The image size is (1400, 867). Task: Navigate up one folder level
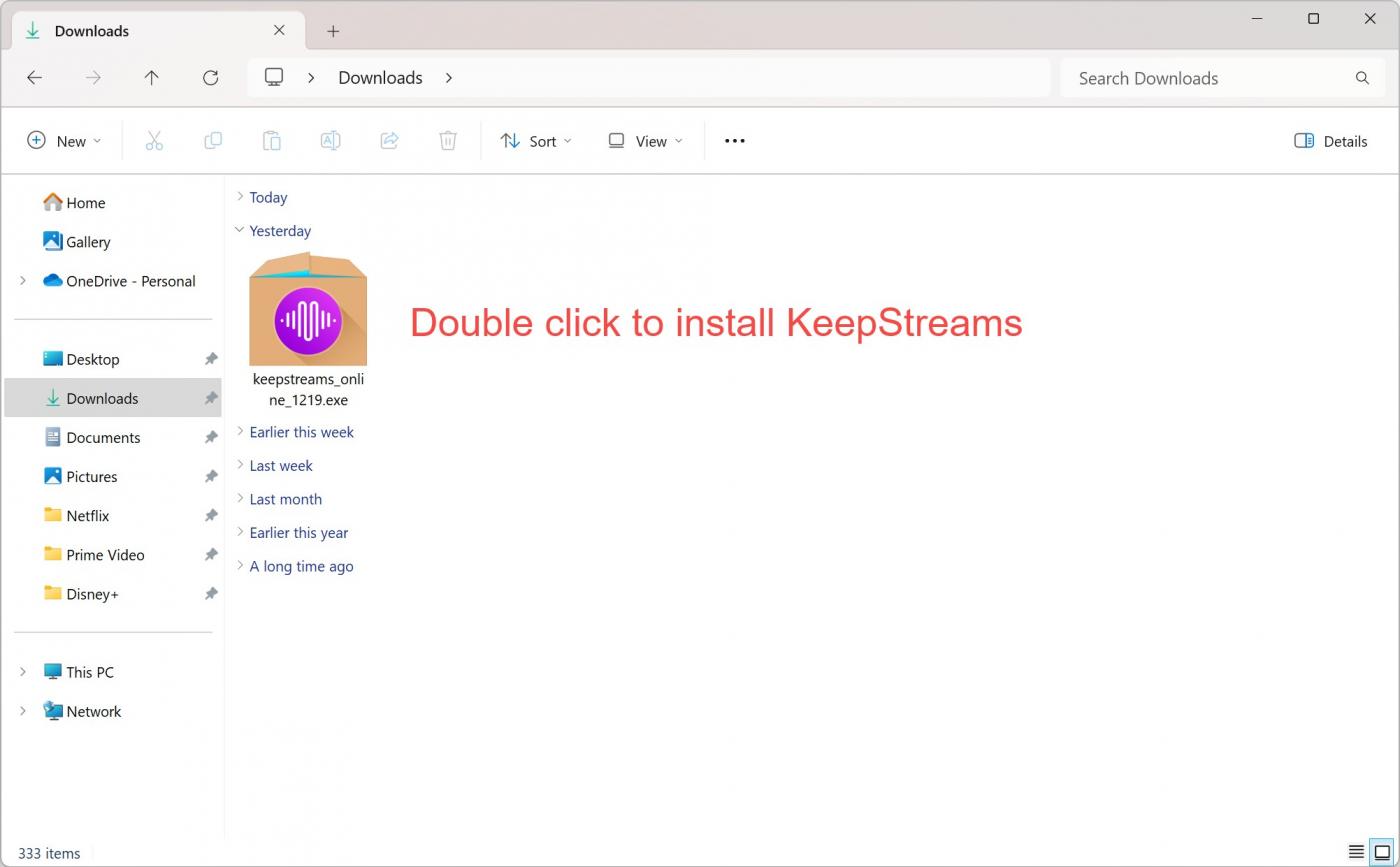pos(152,78)
